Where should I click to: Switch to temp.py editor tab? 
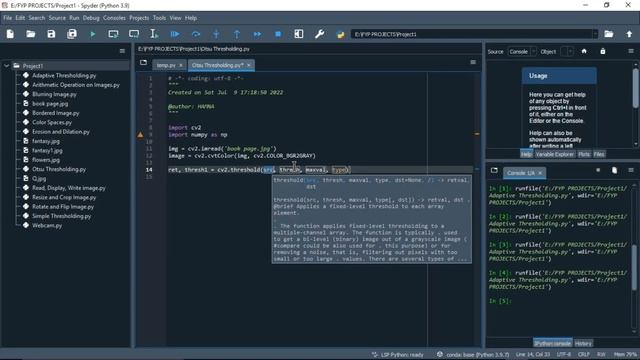(x=166, y=65)
